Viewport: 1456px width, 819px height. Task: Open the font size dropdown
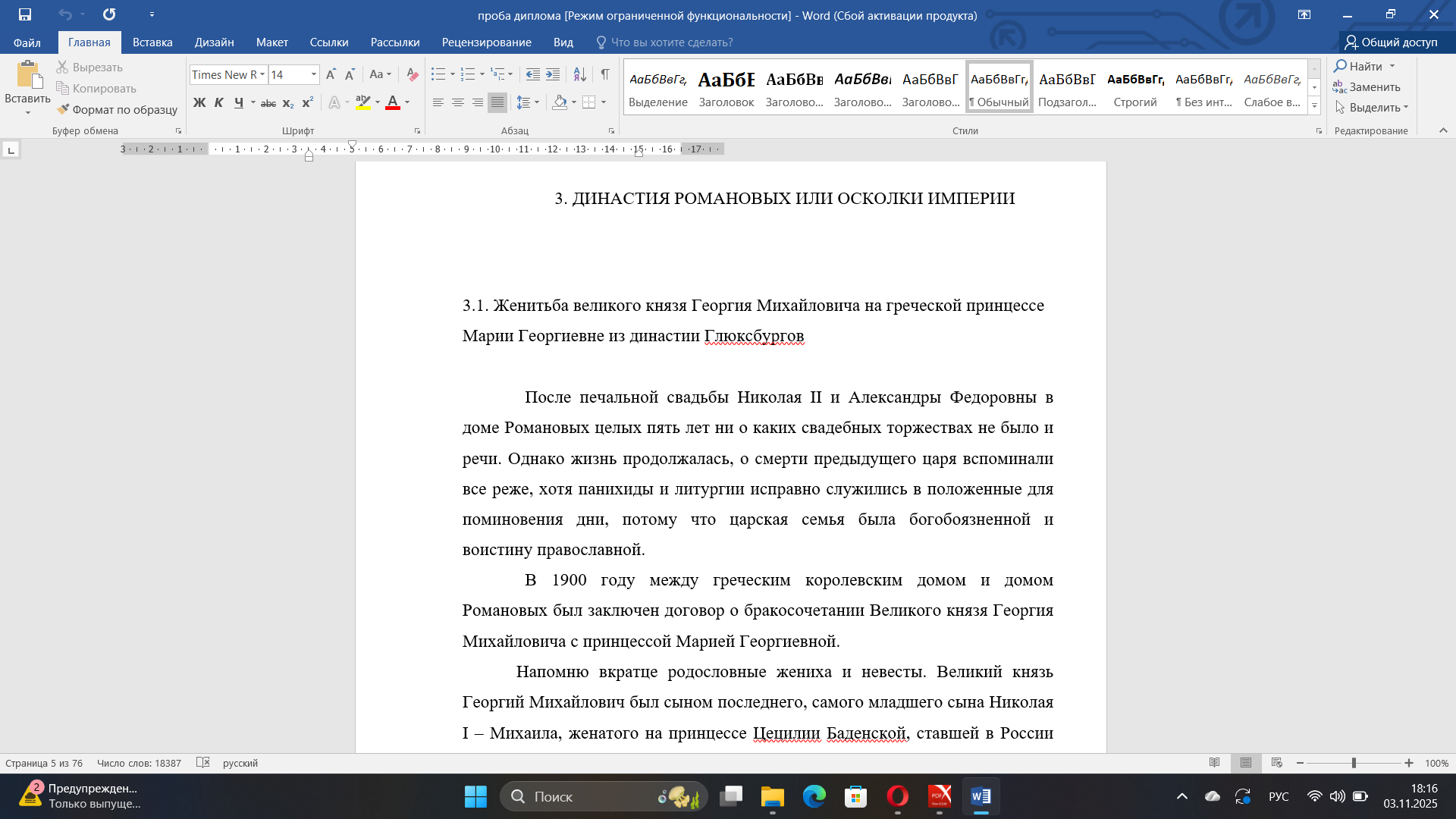coord(313,74)
